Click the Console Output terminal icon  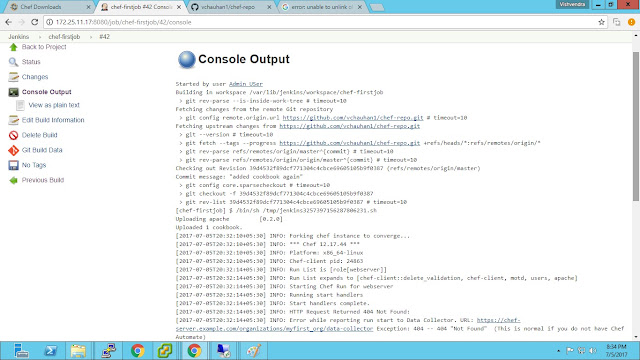pyautogui.click(x=13, y=92)
